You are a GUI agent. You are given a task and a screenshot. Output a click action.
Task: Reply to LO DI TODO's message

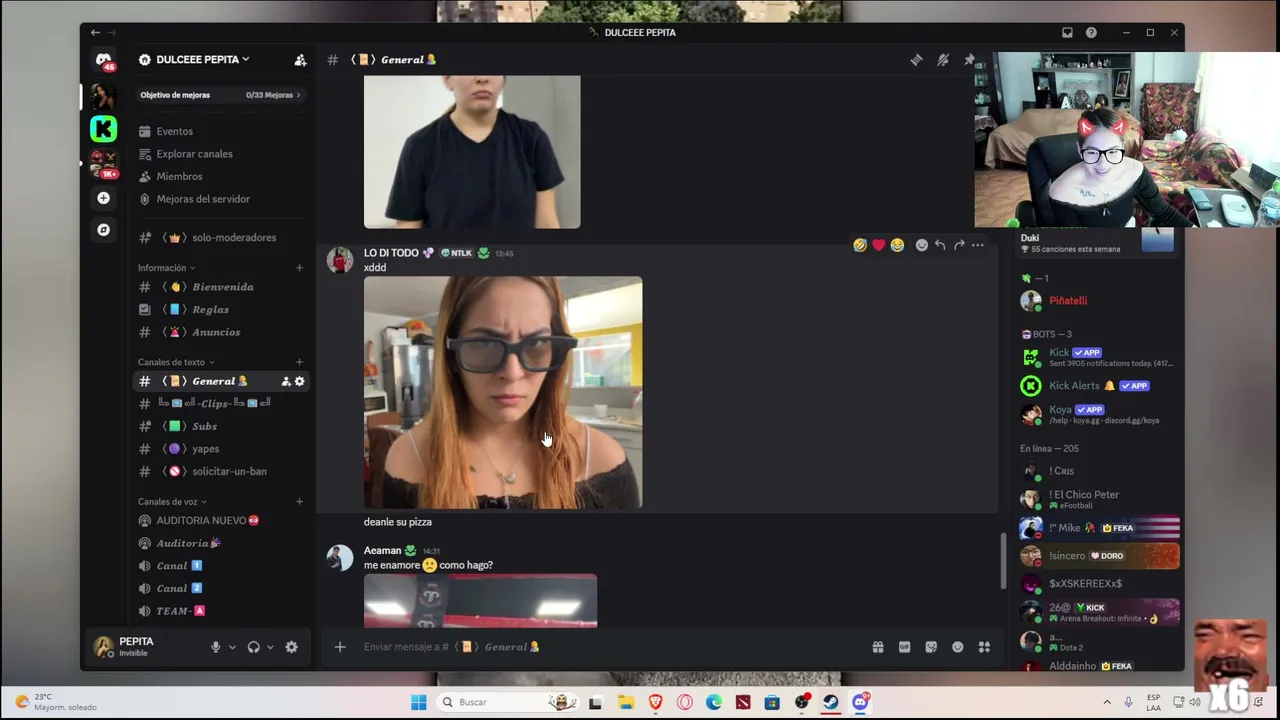(x=940, y=245)
